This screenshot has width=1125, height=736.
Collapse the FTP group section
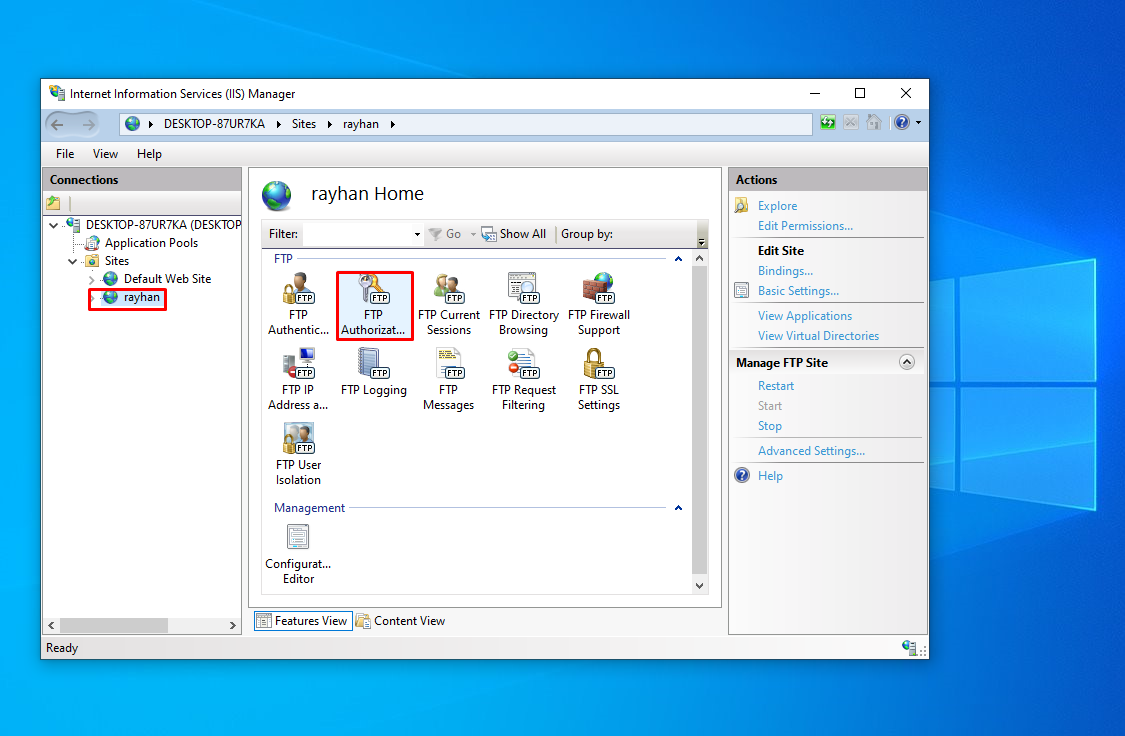click(678, 258)
